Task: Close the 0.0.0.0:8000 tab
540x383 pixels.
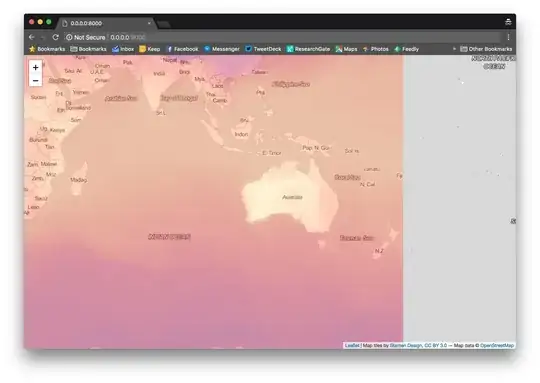Action: coord(149,23)
